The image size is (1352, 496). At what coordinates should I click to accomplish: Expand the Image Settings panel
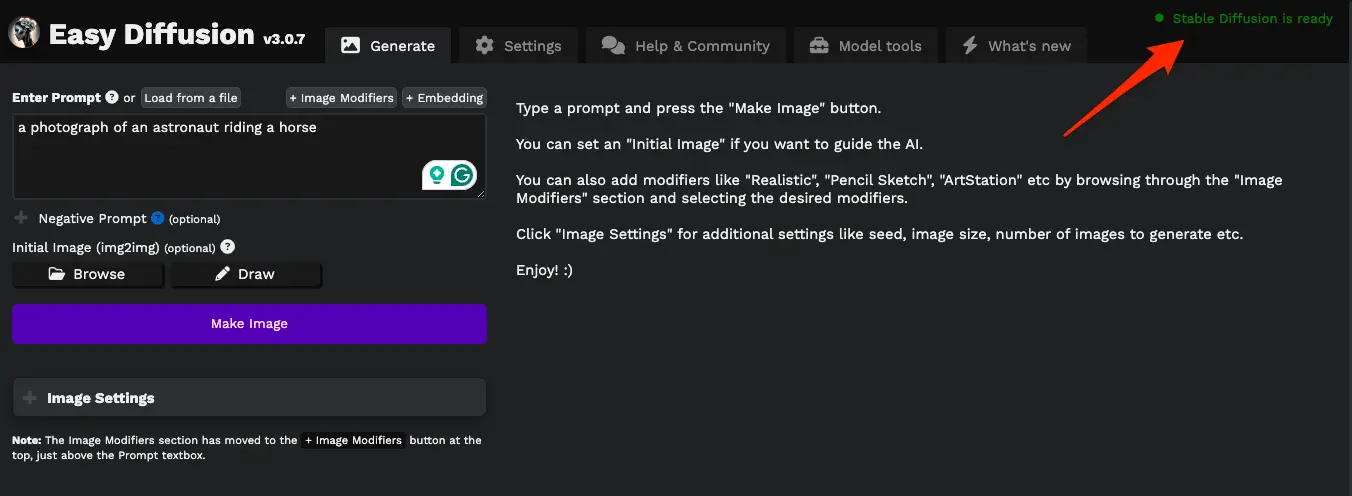[100, 398]
